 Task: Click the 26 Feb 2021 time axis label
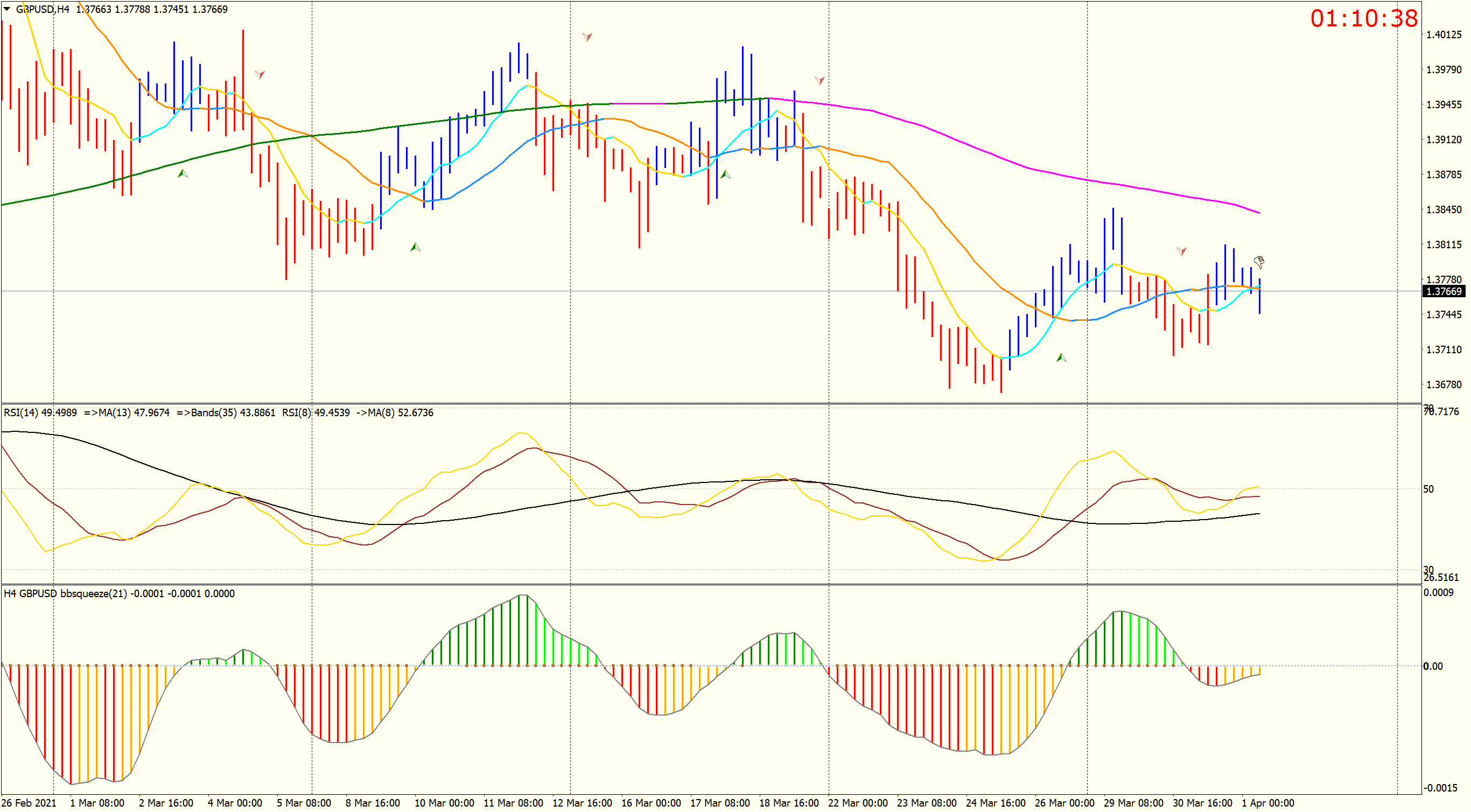tap(29, 803)
